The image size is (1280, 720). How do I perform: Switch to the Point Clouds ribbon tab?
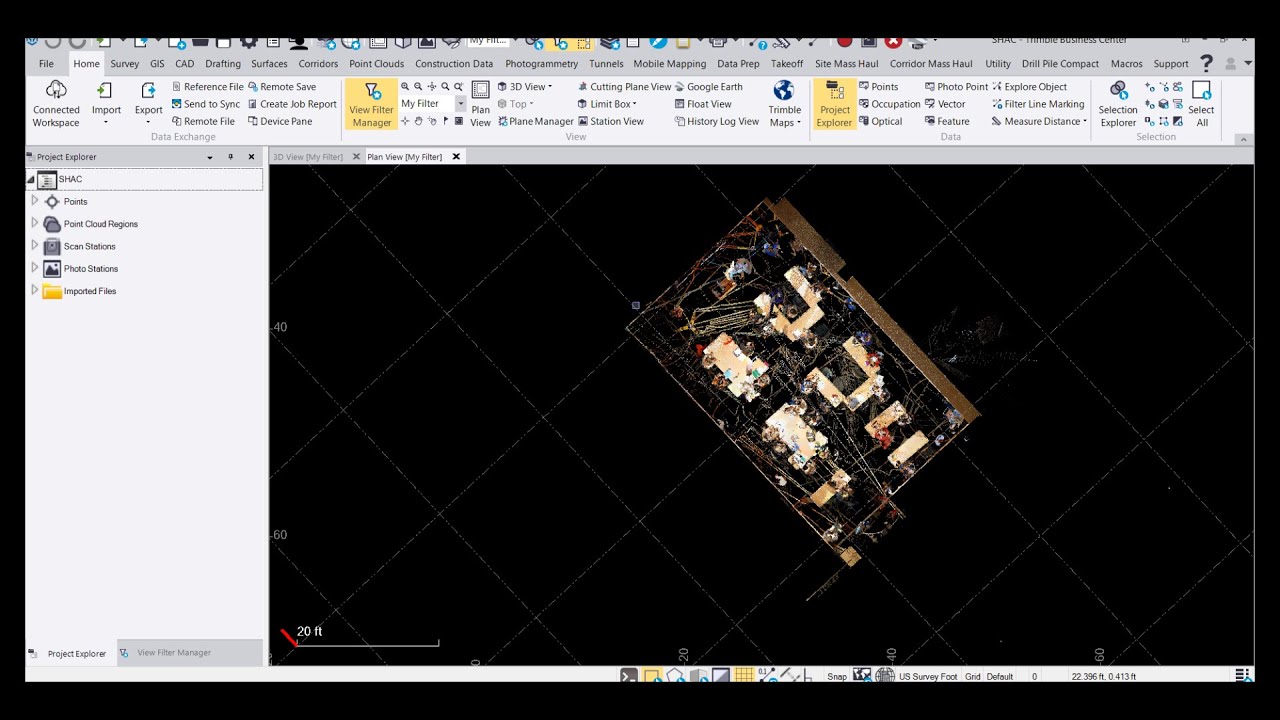point(376,63)
